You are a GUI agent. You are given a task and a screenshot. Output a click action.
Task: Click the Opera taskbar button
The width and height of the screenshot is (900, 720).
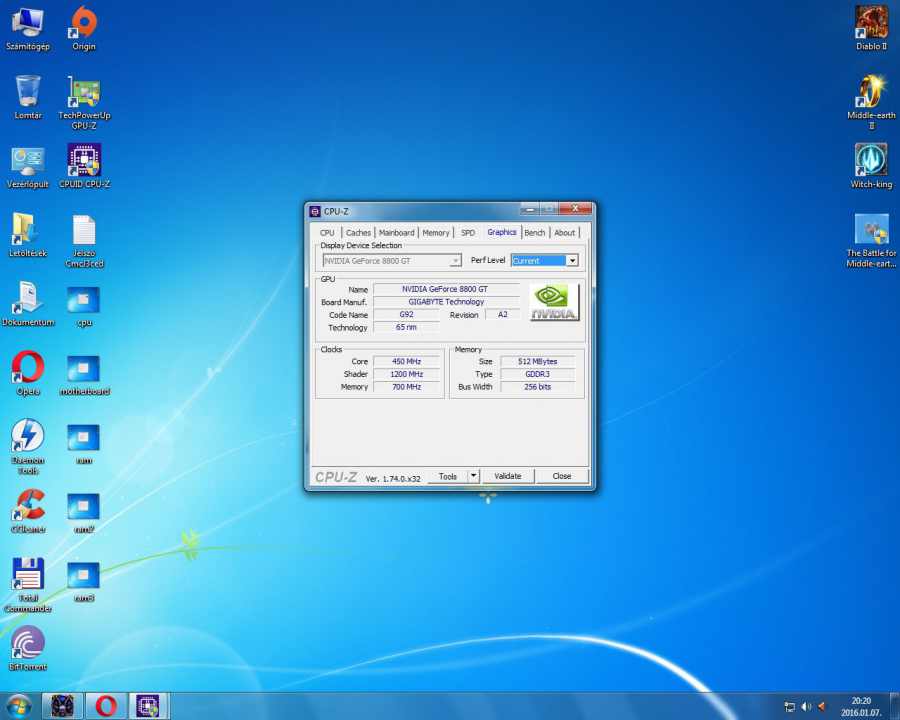[106, 706]
